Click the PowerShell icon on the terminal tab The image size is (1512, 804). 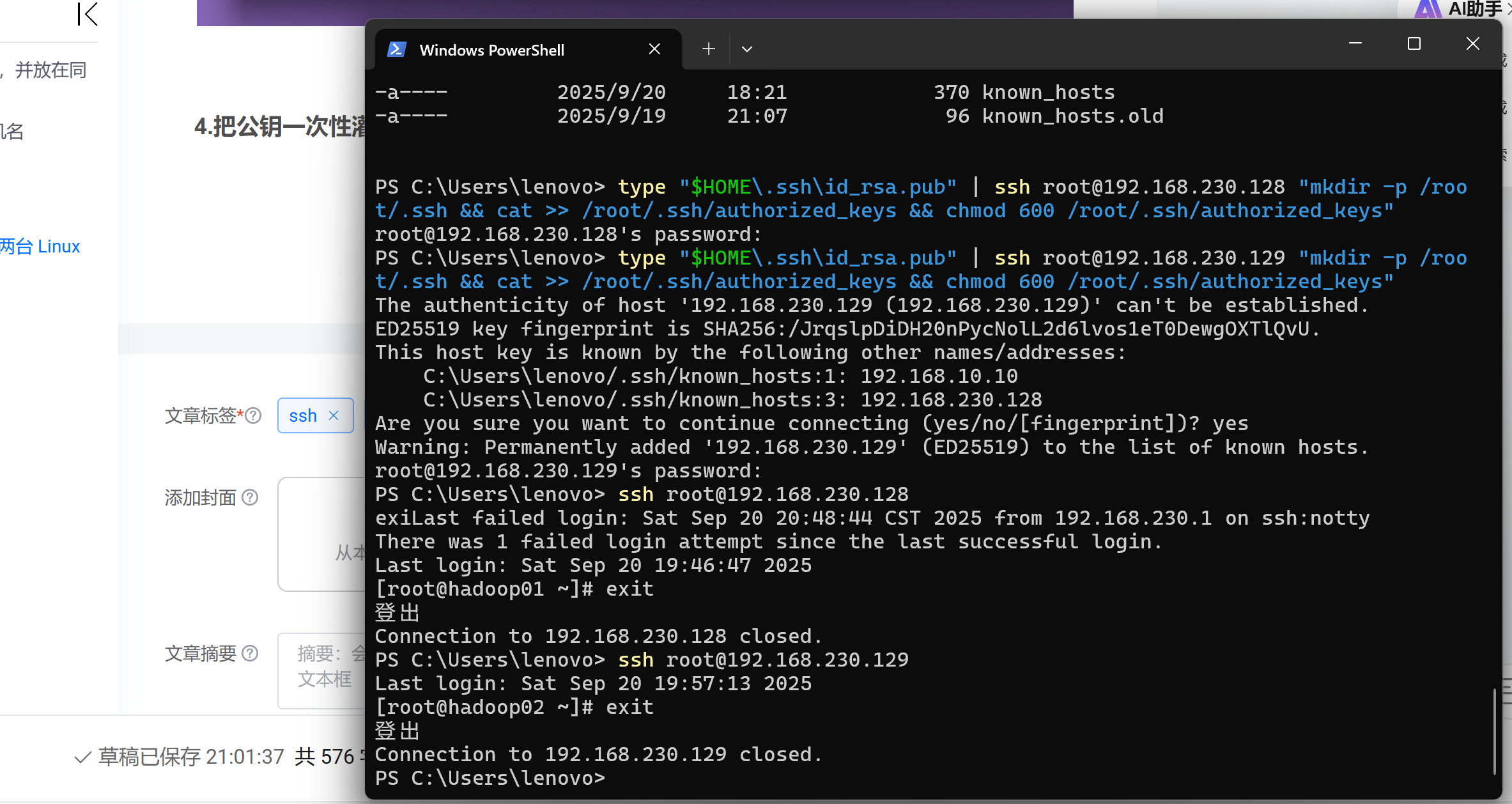396,49
